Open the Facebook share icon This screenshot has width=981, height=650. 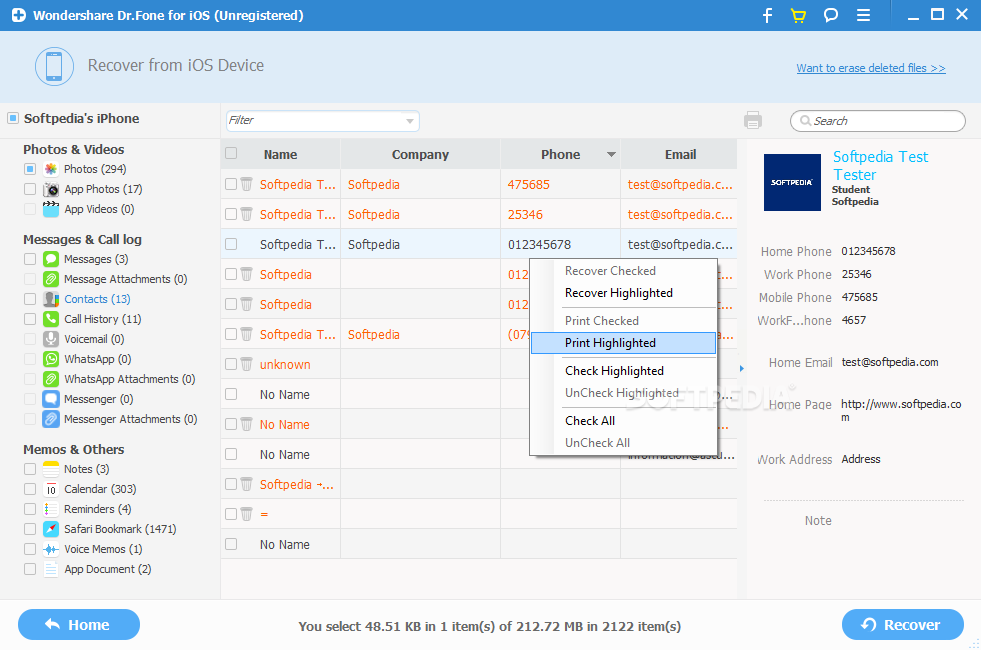point(768,15)
